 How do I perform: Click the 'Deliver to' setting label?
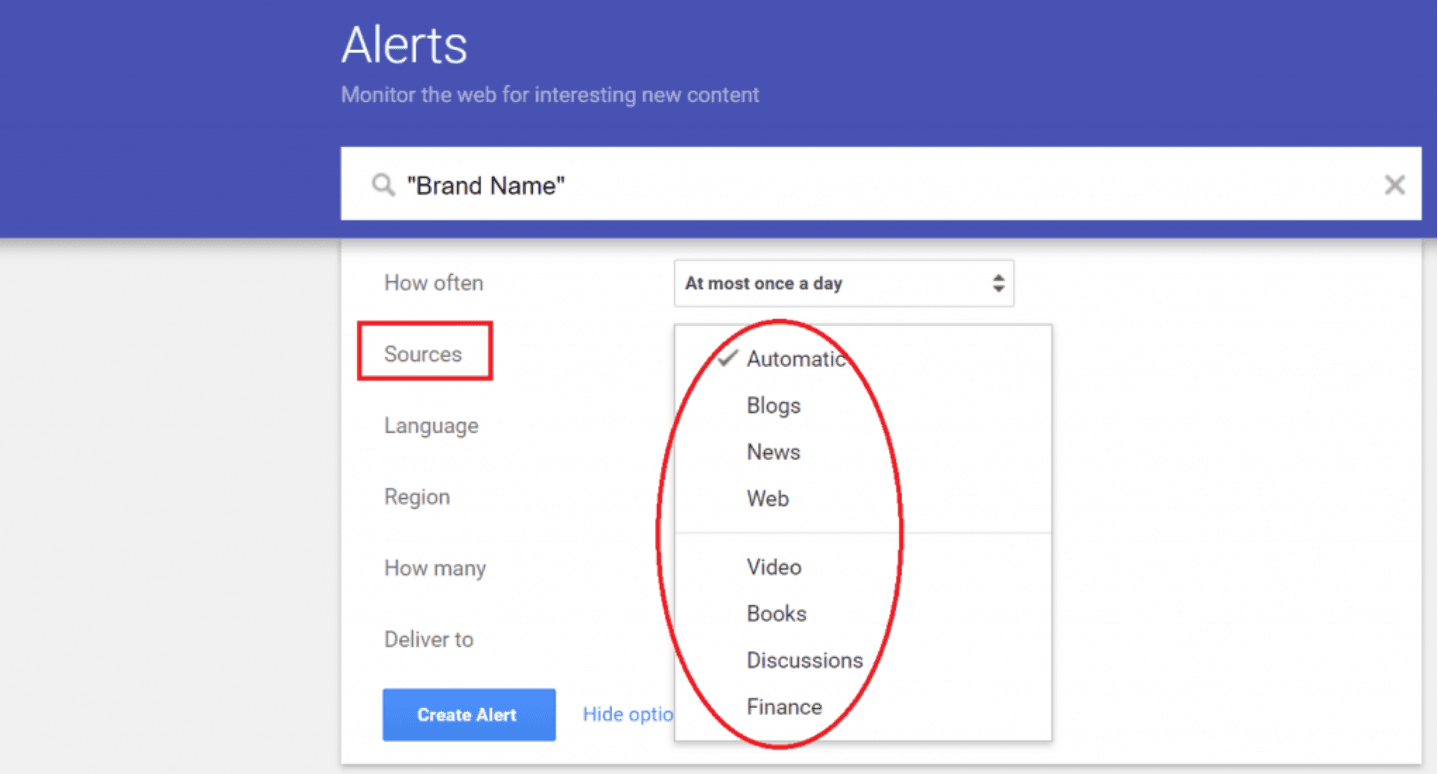click(x=429, y=639)
